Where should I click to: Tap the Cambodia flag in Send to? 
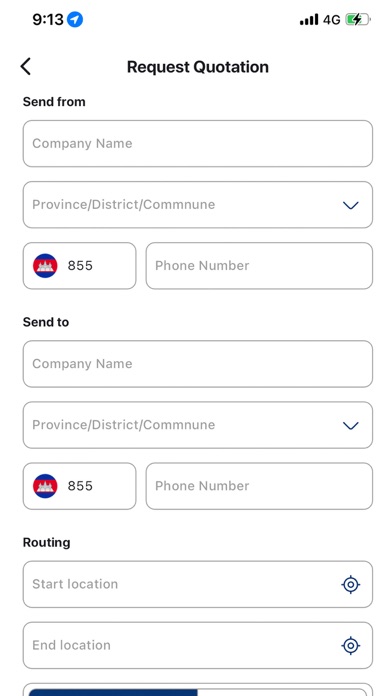pyautogui.click(x=45, y=486)
